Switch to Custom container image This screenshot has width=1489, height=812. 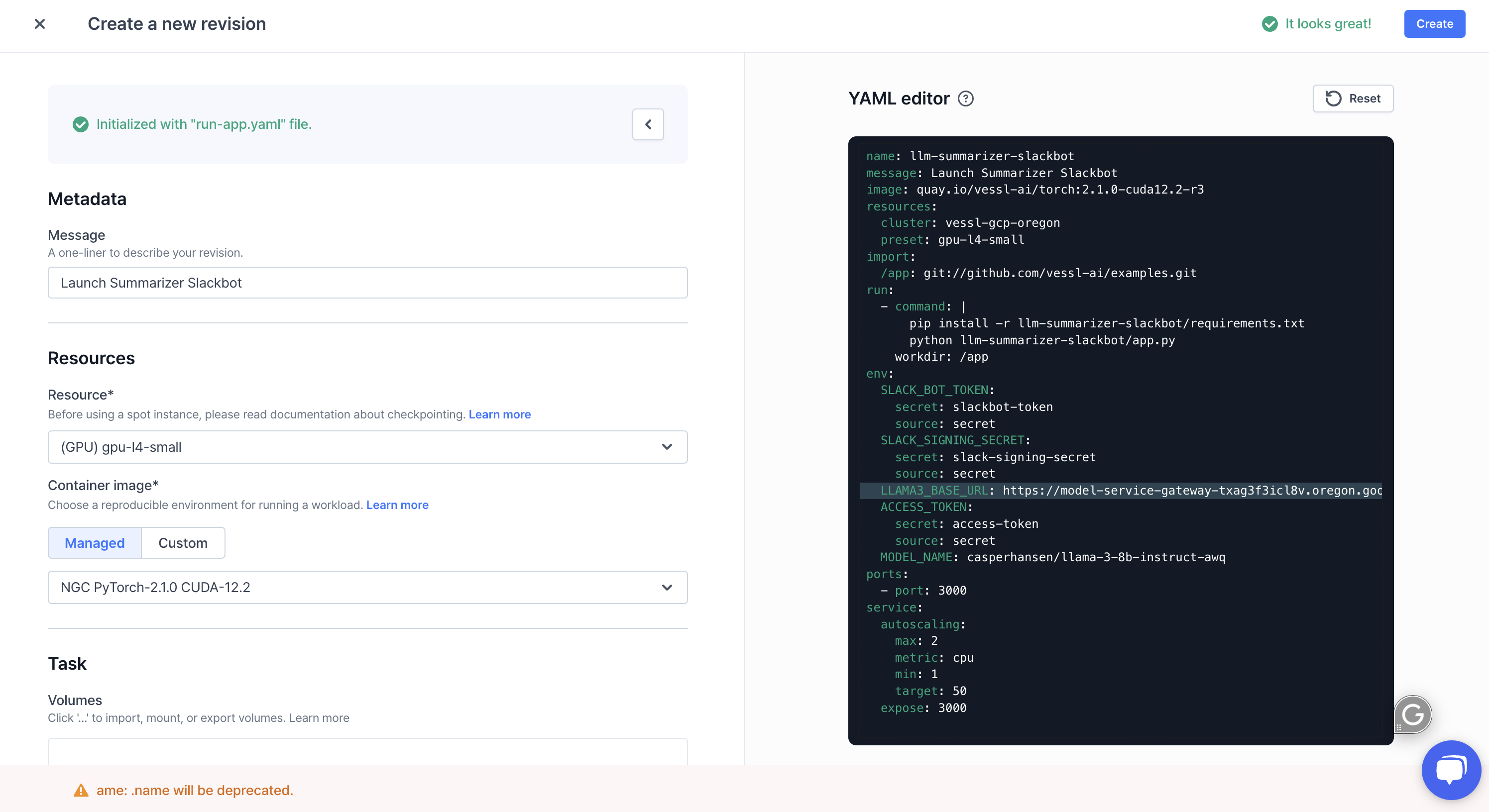coord(183,543)
